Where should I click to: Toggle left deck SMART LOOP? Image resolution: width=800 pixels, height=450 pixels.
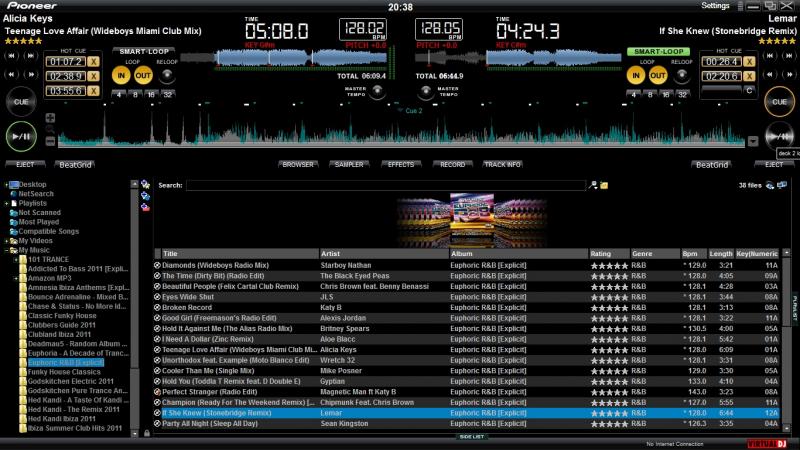(x=144, y=52)
